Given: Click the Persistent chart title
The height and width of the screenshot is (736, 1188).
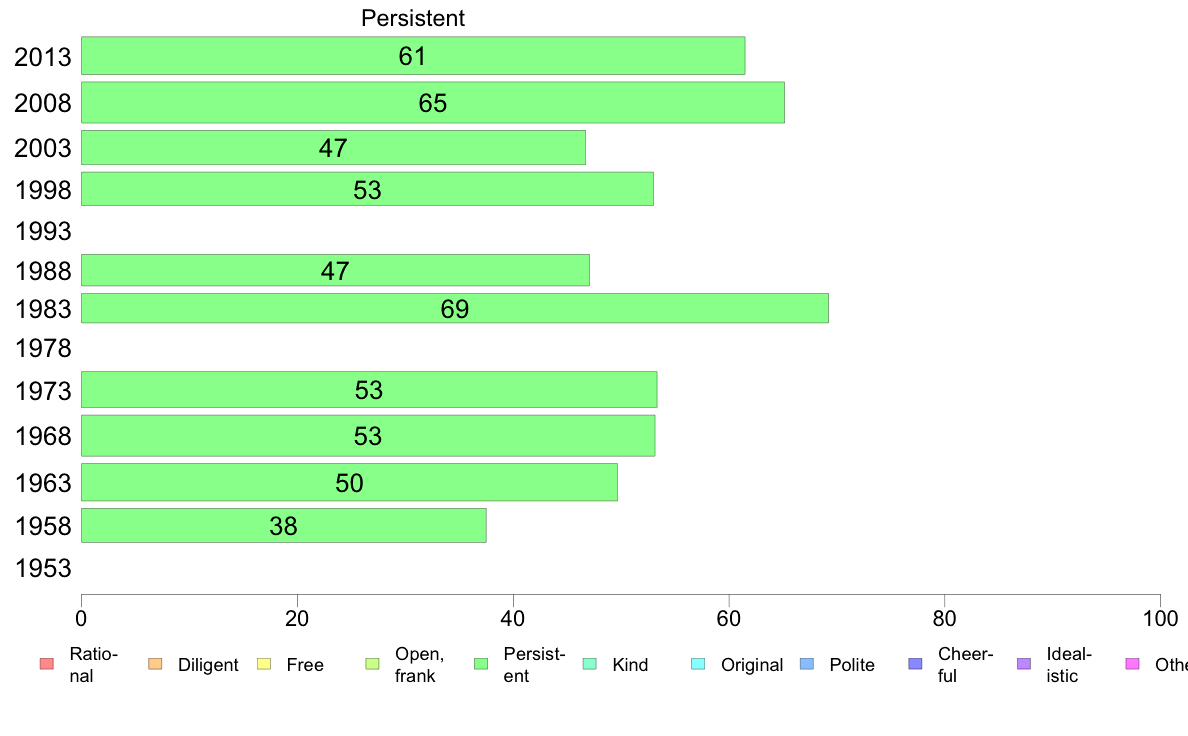Looking at the screenshot, I should [x=413, y=18].
